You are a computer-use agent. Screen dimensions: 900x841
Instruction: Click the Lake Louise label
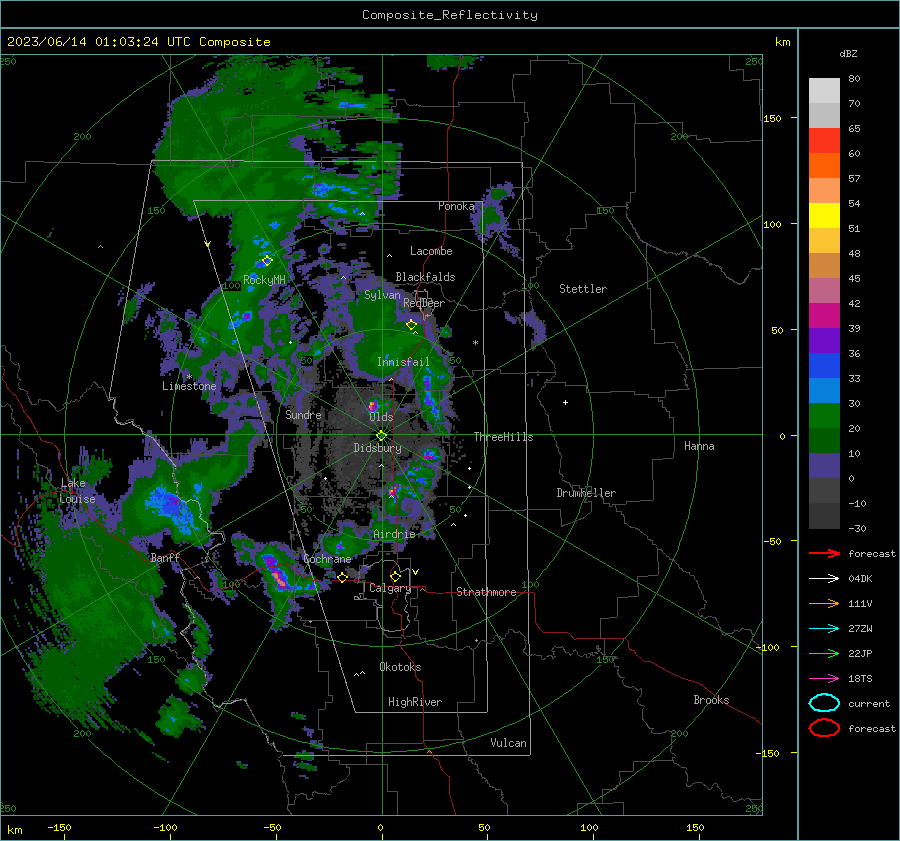[x=77, y=491]
